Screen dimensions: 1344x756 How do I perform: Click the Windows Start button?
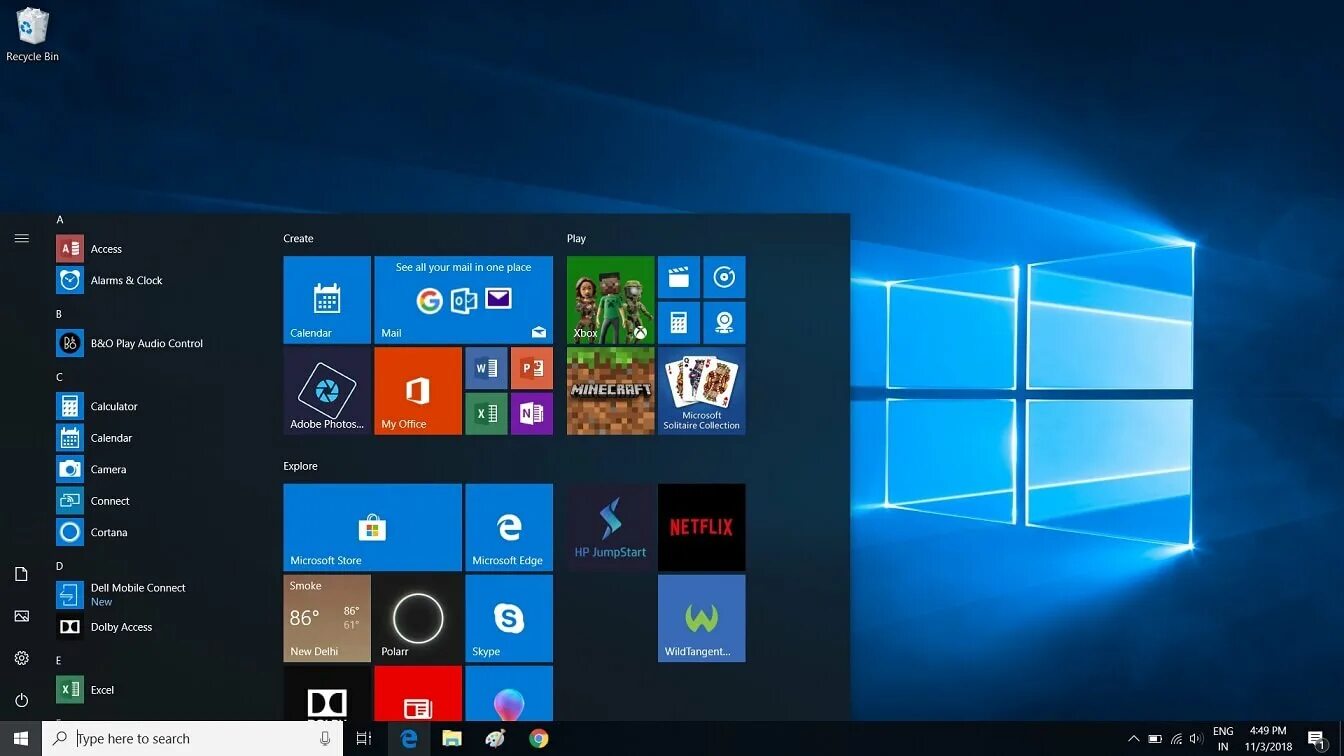click(21, 739)
